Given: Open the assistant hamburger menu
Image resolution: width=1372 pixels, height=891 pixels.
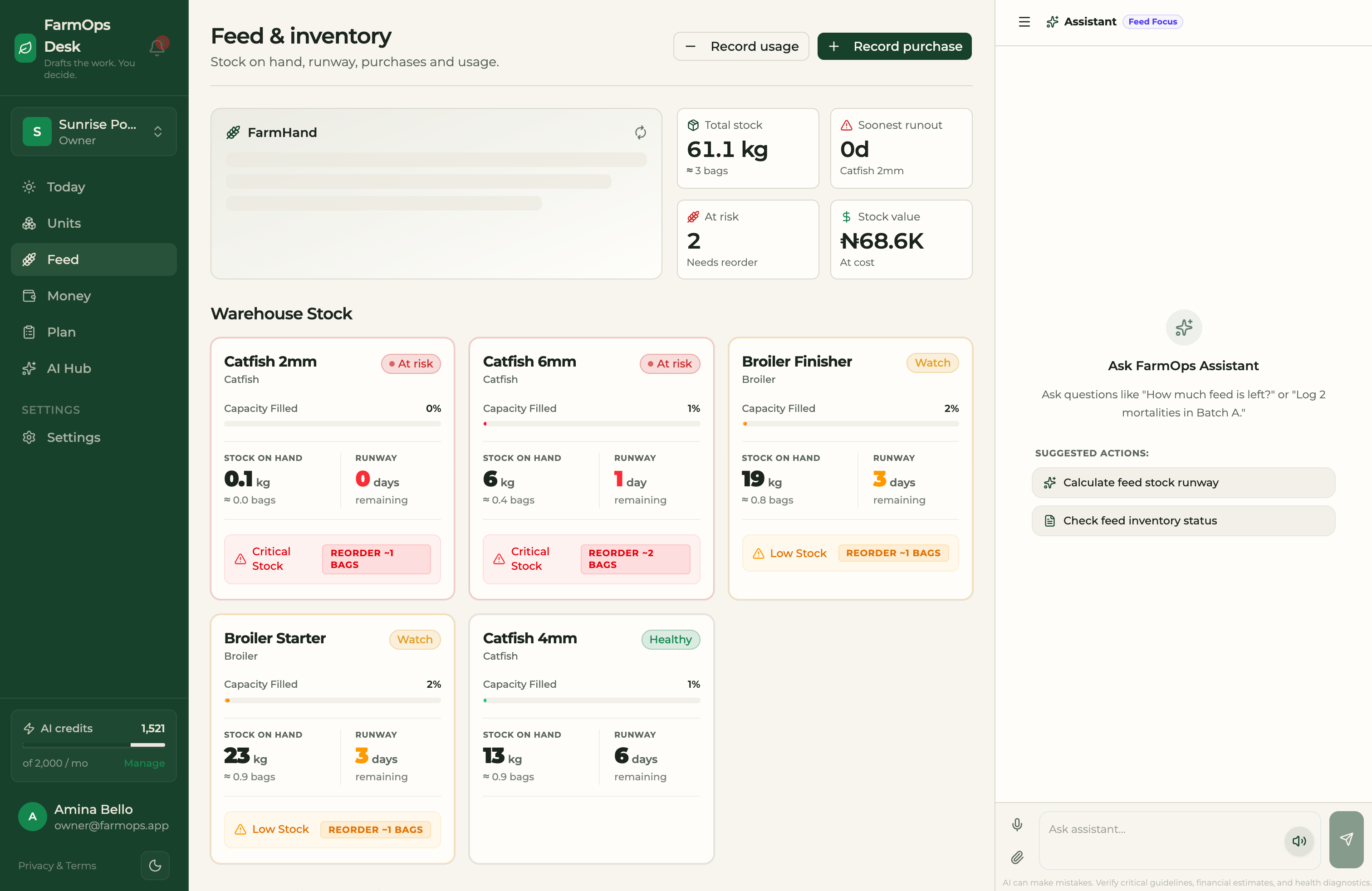Looking at the screenshot, I should [x=1024, y=22].
